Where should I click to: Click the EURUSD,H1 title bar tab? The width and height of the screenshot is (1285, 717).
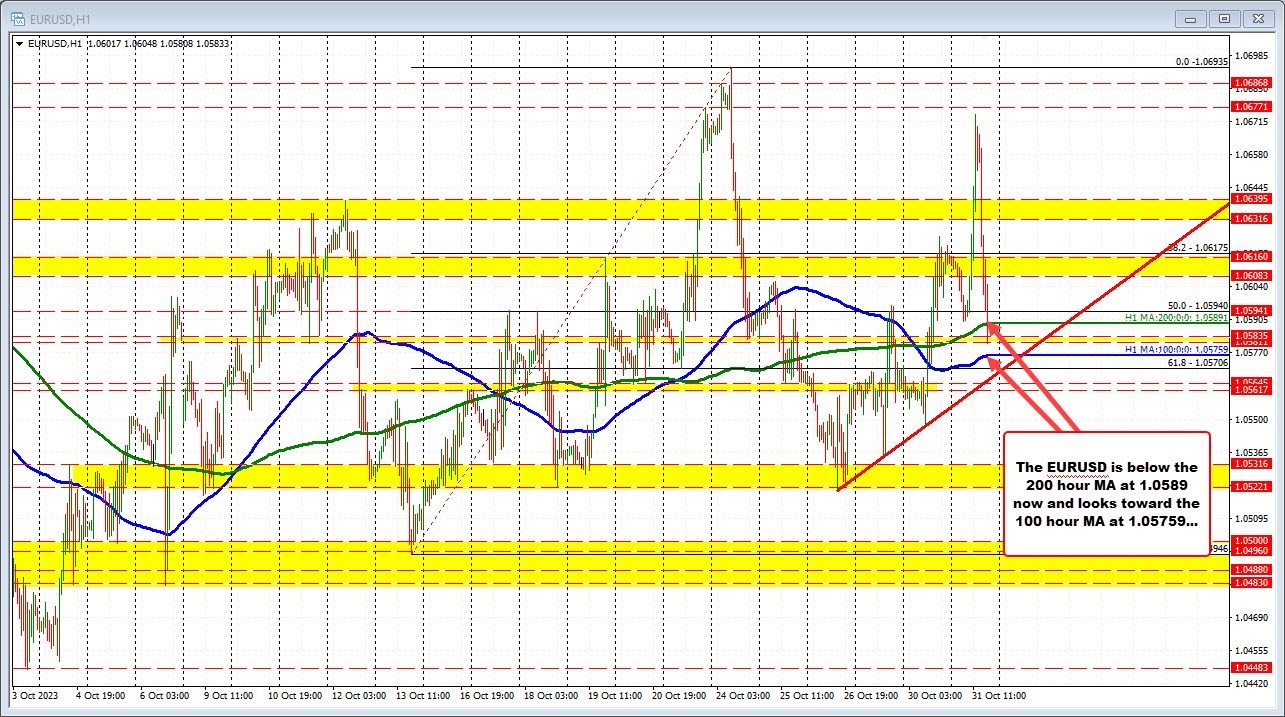click(60, 17)
